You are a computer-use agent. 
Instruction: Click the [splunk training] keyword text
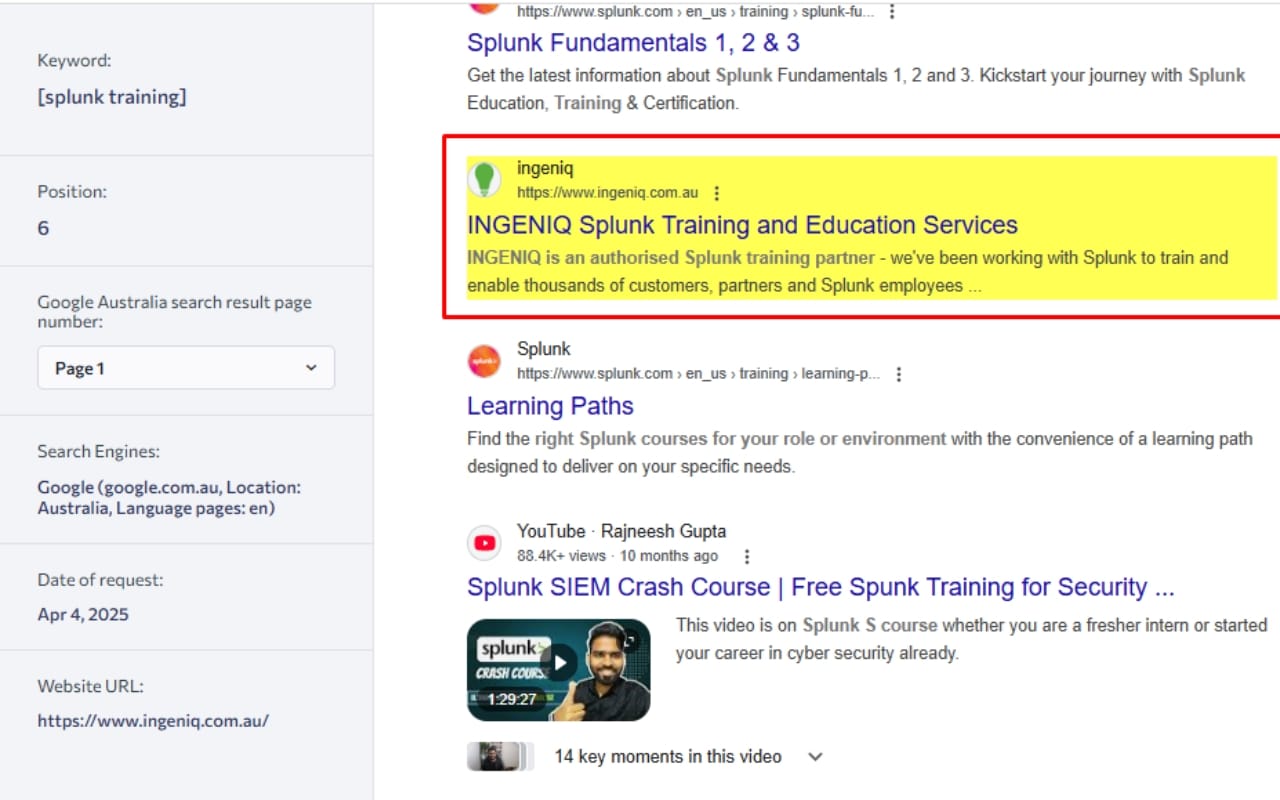112,97
